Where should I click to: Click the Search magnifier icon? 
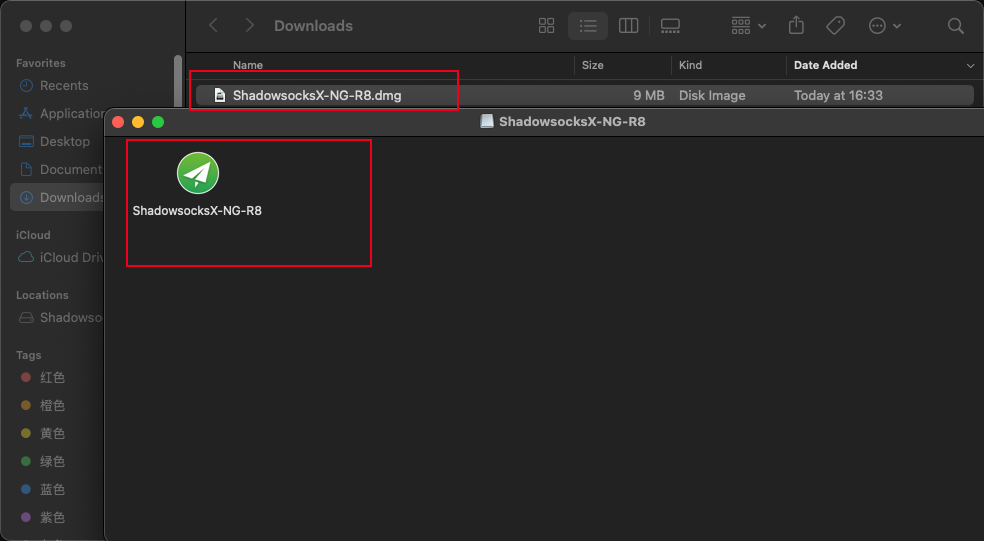[x=956, y=26]
